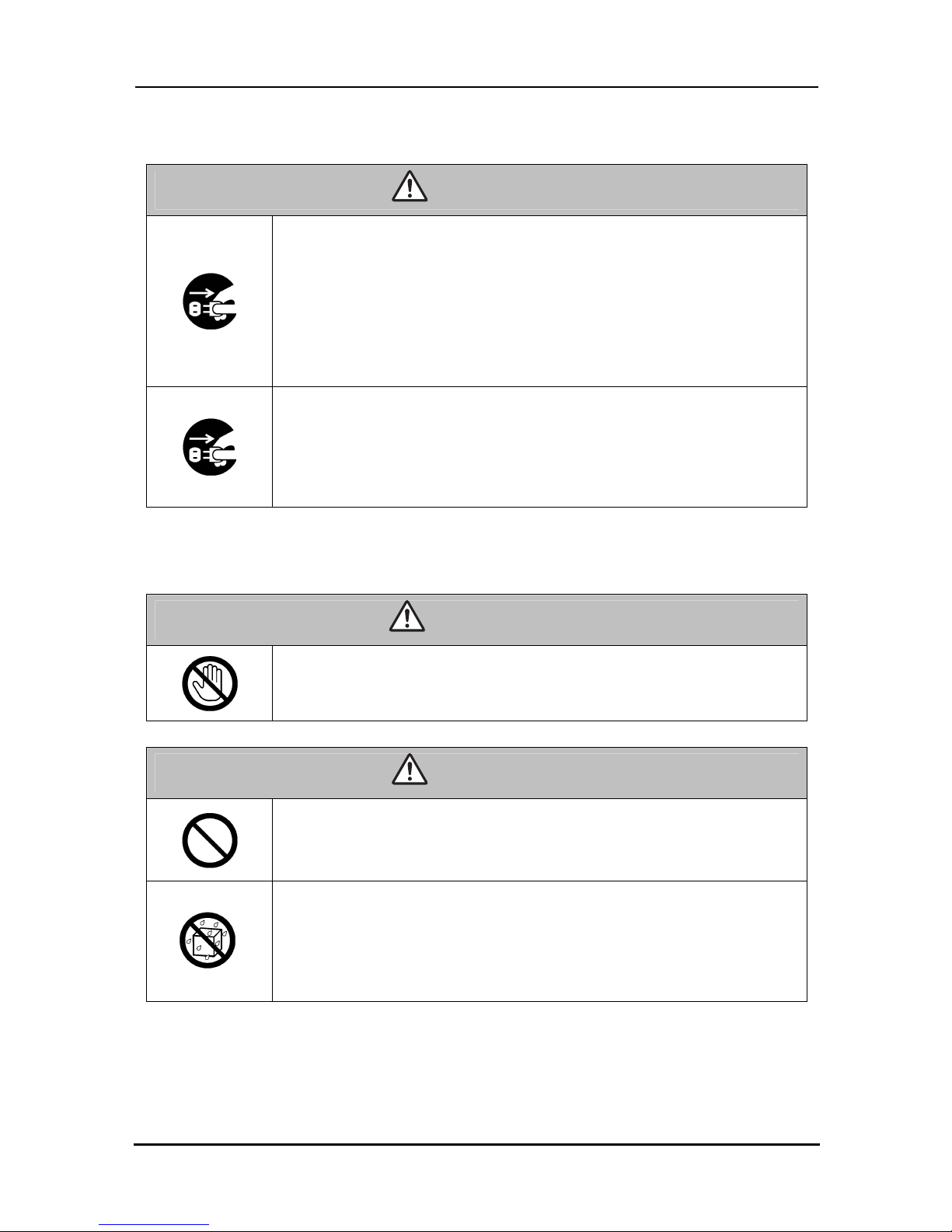
Task: Click the empty cell beside the plain prohibition circle
Action: click(x=539, y=839)
